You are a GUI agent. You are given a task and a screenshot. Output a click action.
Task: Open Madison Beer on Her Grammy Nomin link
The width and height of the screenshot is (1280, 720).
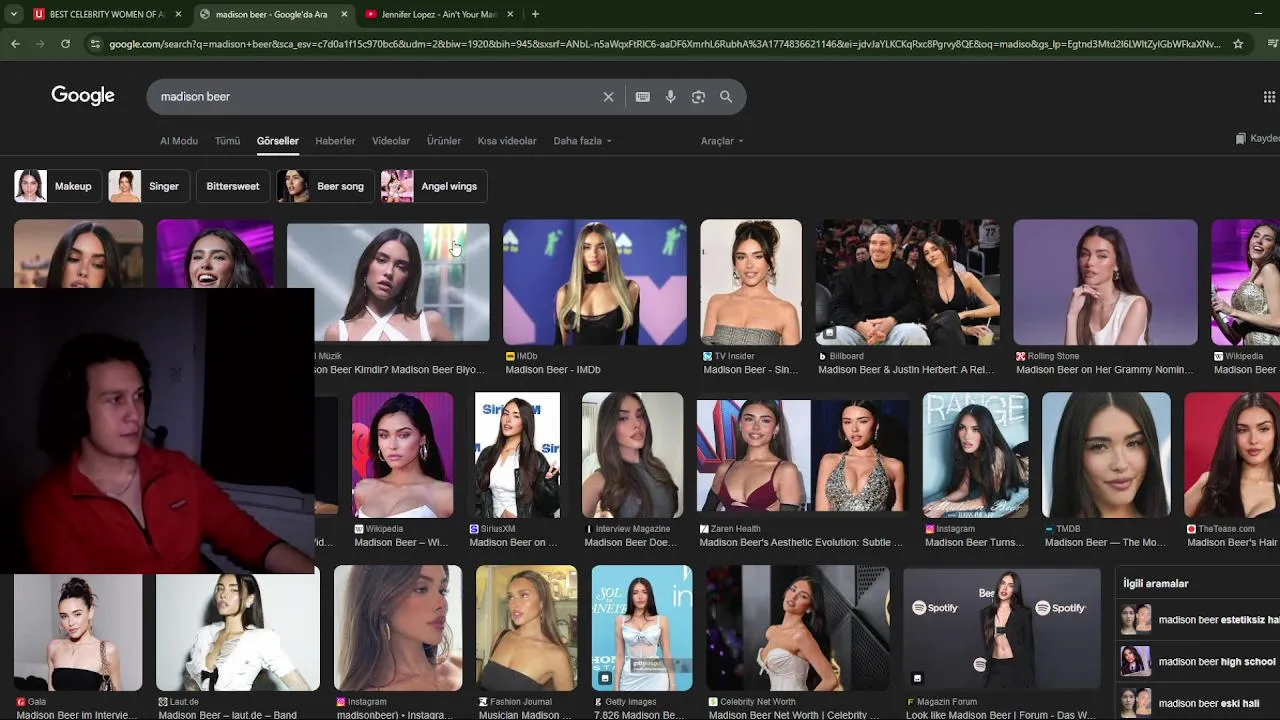point(1105,370)
